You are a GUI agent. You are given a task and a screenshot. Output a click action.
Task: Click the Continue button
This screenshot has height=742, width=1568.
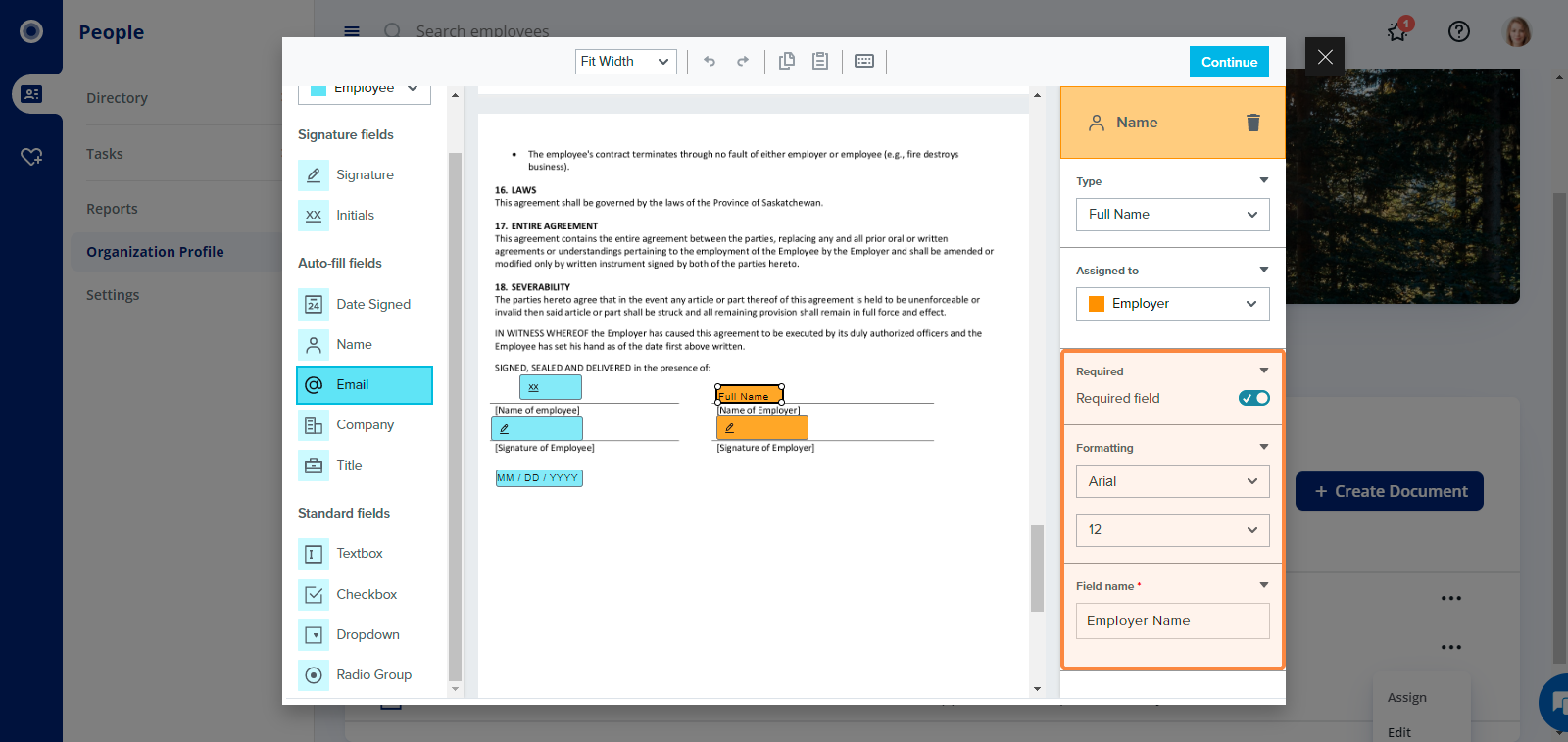coord(1229,62)
